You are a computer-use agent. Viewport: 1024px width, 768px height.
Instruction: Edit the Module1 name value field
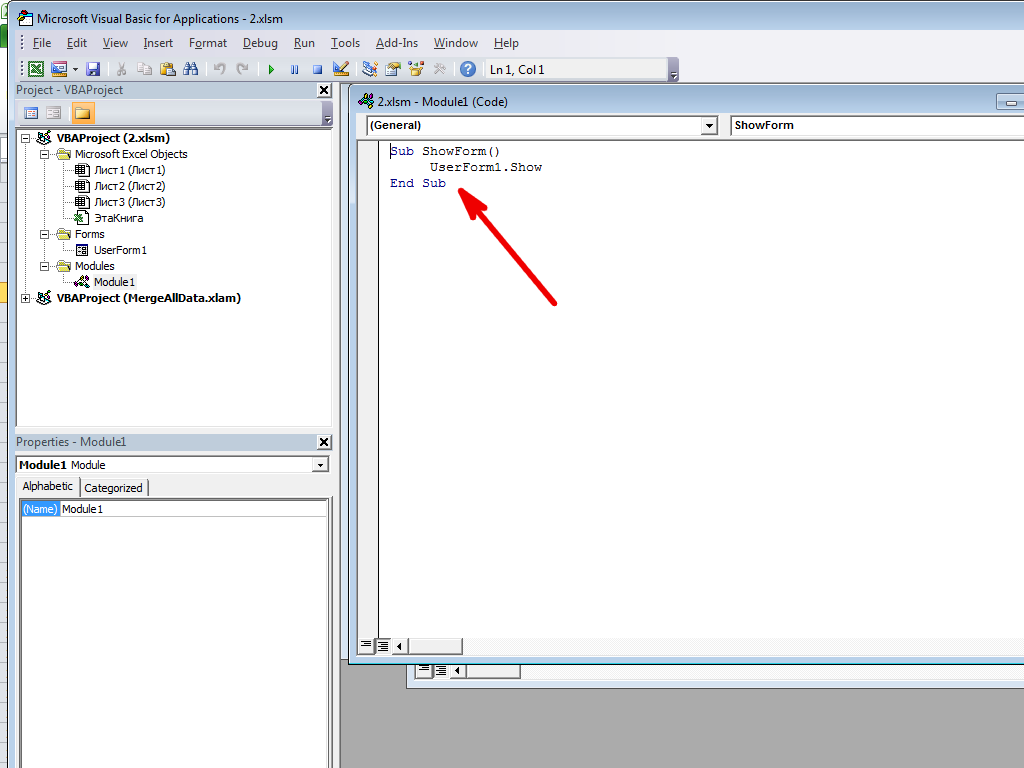pyautogui.click(x=193, y=509)
